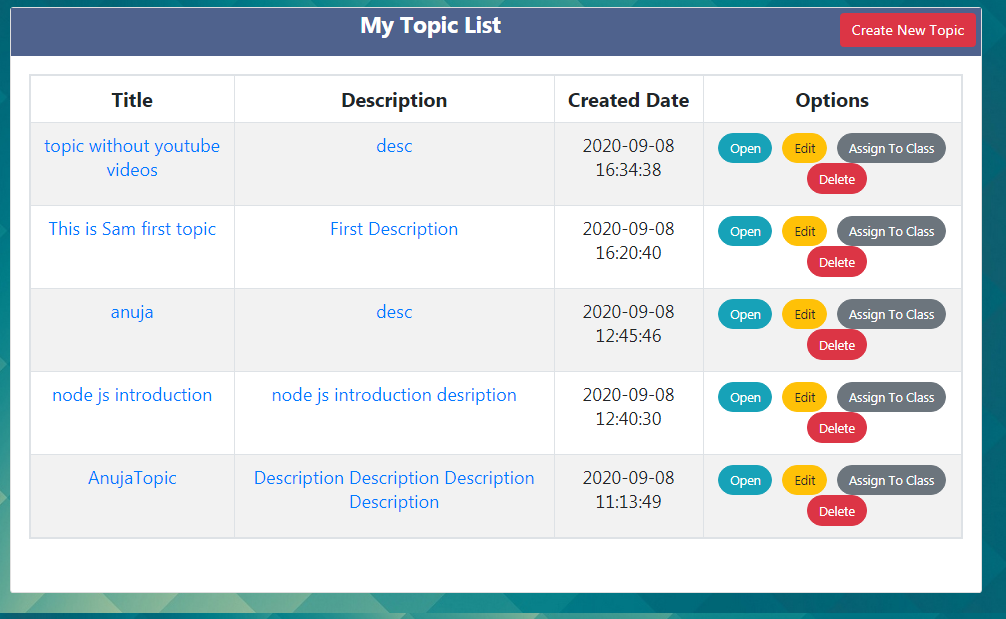
Task: Edit the 'anuja' topic
Action: pos(805,314)
